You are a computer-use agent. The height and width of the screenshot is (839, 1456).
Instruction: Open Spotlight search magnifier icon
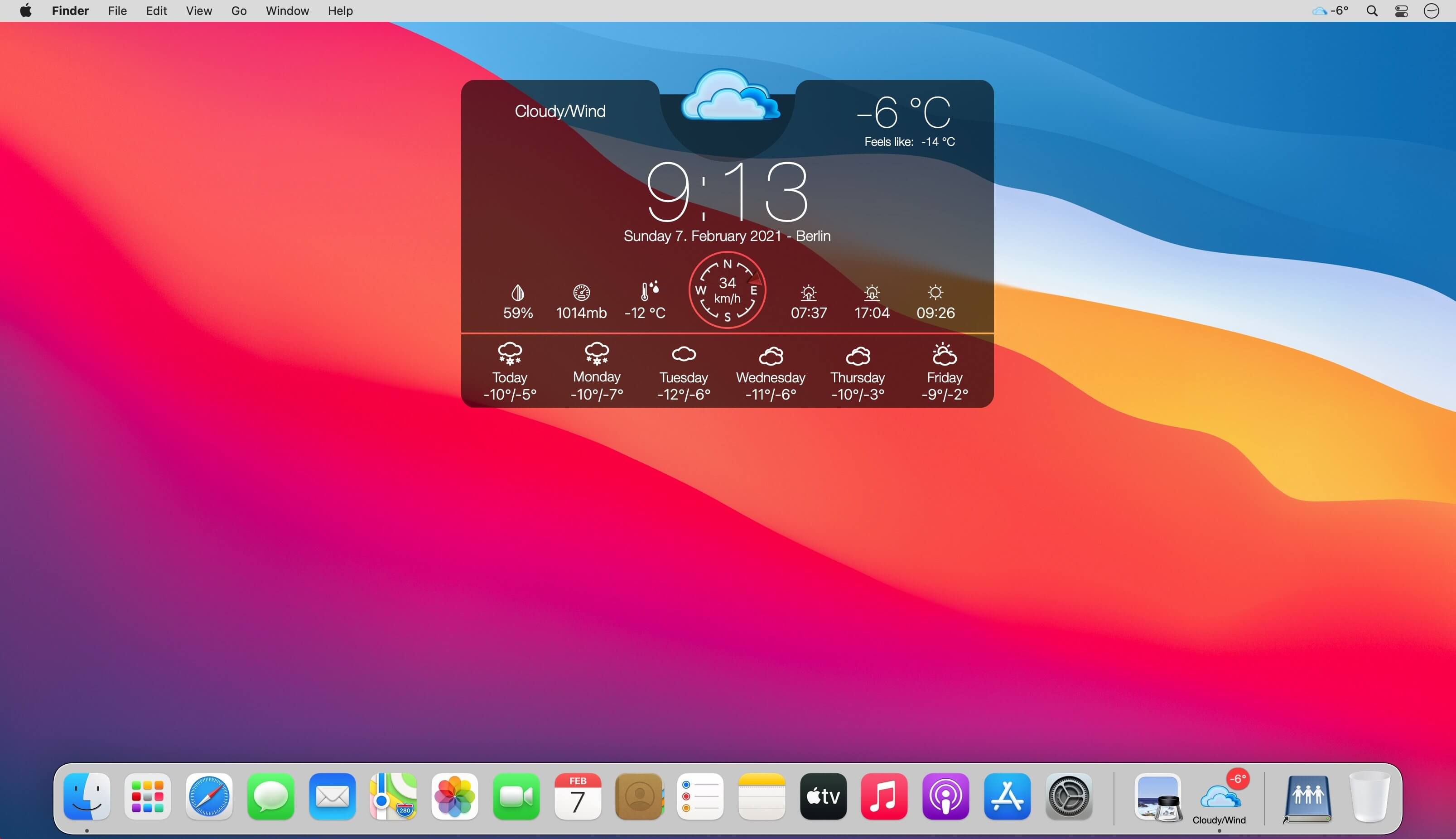point(1372,11)
